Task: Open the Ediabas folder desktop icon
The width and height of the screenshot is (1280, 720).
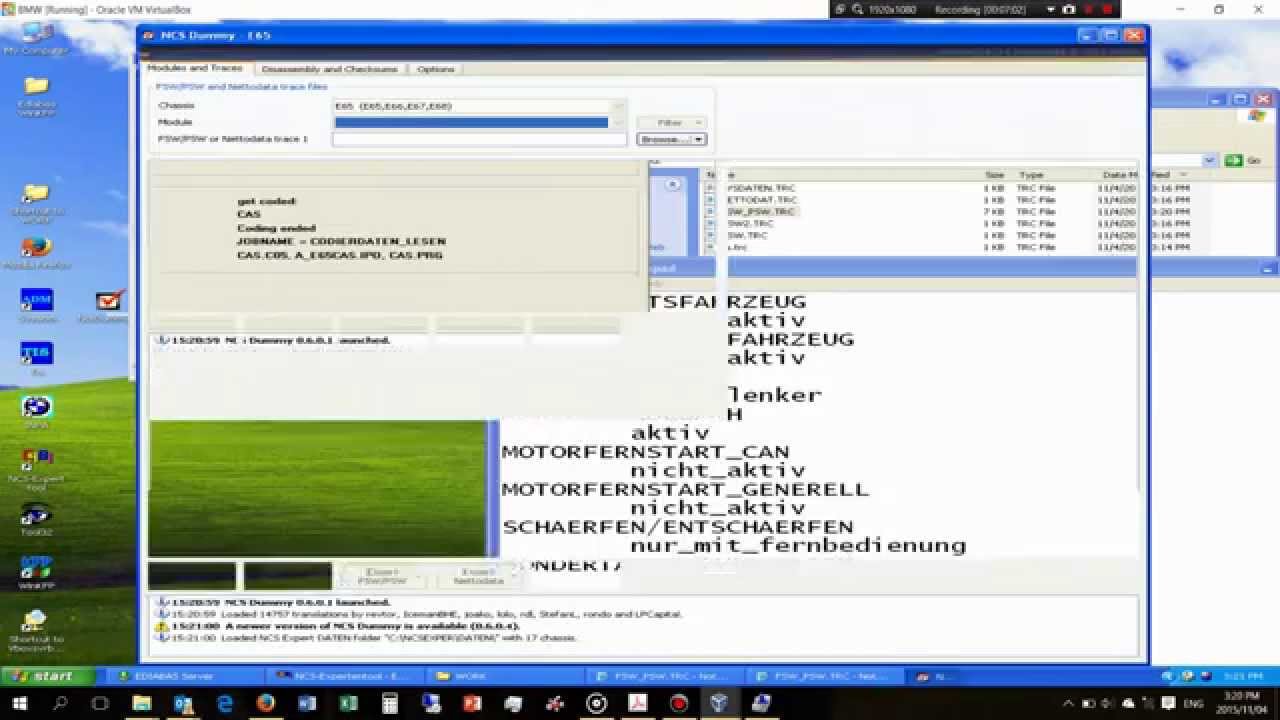Action: pos(36,95)
